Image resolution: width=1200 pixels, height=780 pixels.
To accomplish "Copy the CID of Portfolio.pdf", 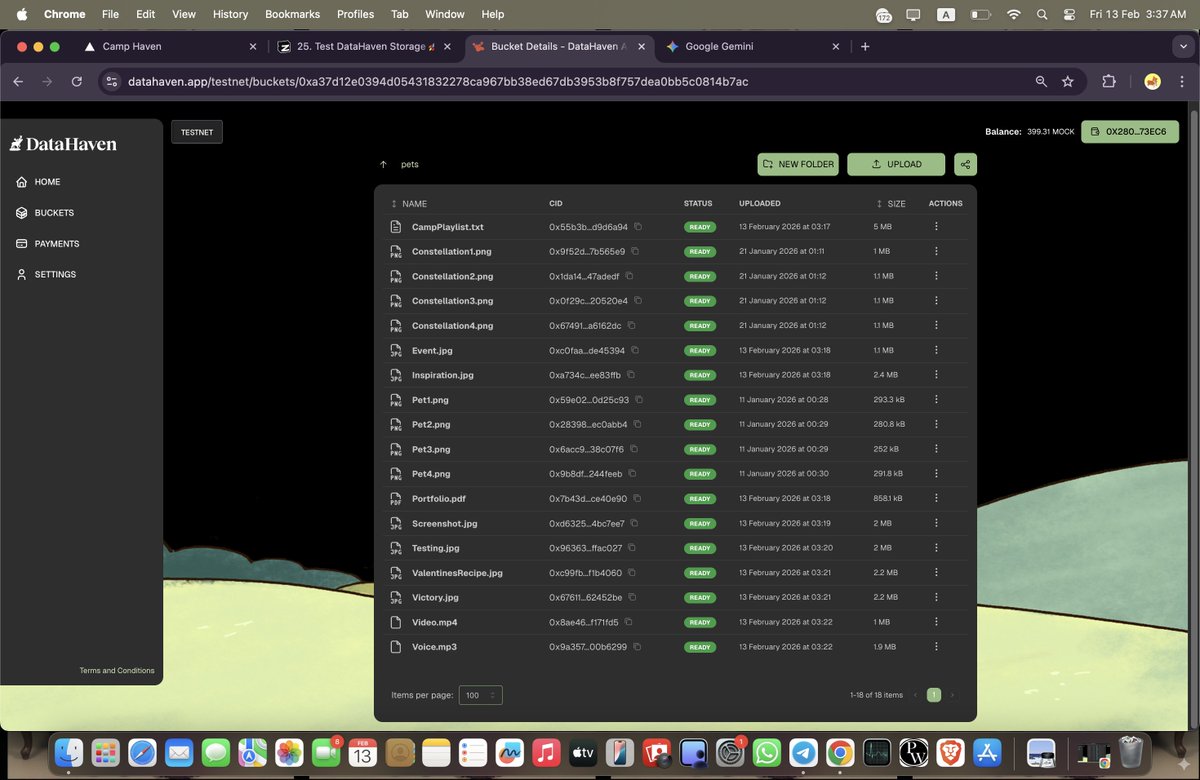I will (x=637, y=498).
